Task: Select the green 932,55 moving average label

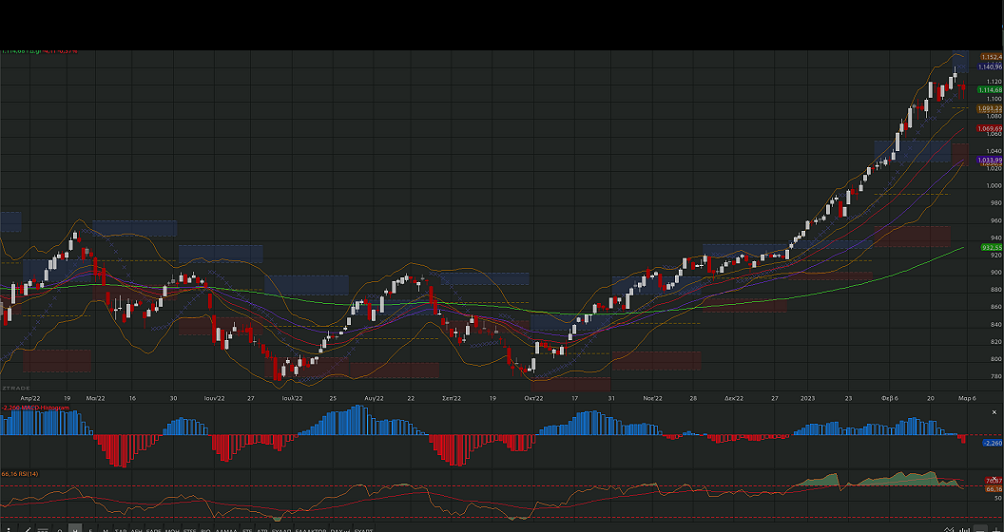Action: (992, 247)
